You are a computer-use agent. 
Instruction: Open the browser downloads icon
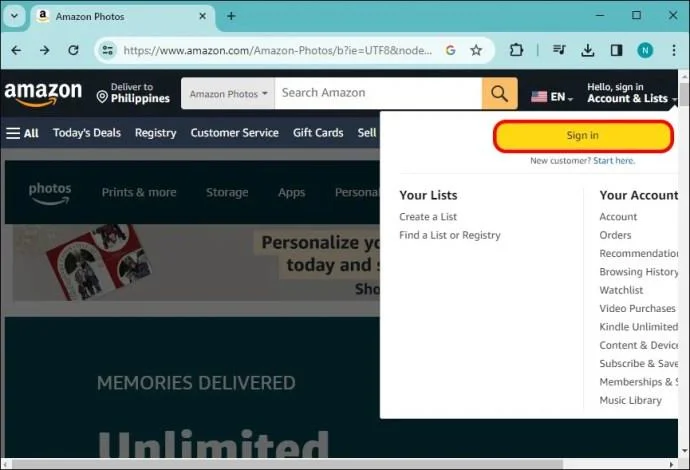tap(587, 50)
